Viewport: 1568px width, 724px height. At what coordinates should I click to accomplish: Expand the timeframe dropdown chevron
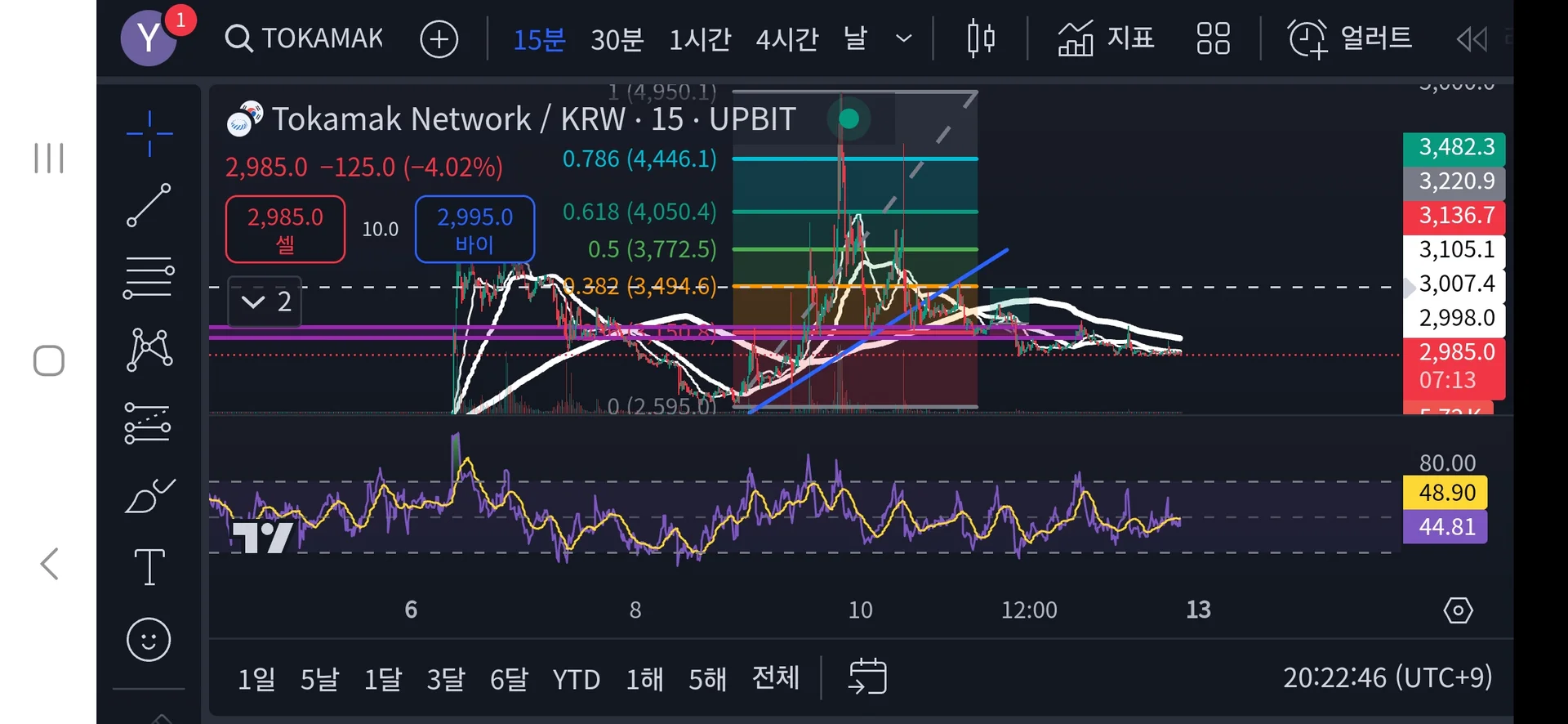[x=903, y=38]
